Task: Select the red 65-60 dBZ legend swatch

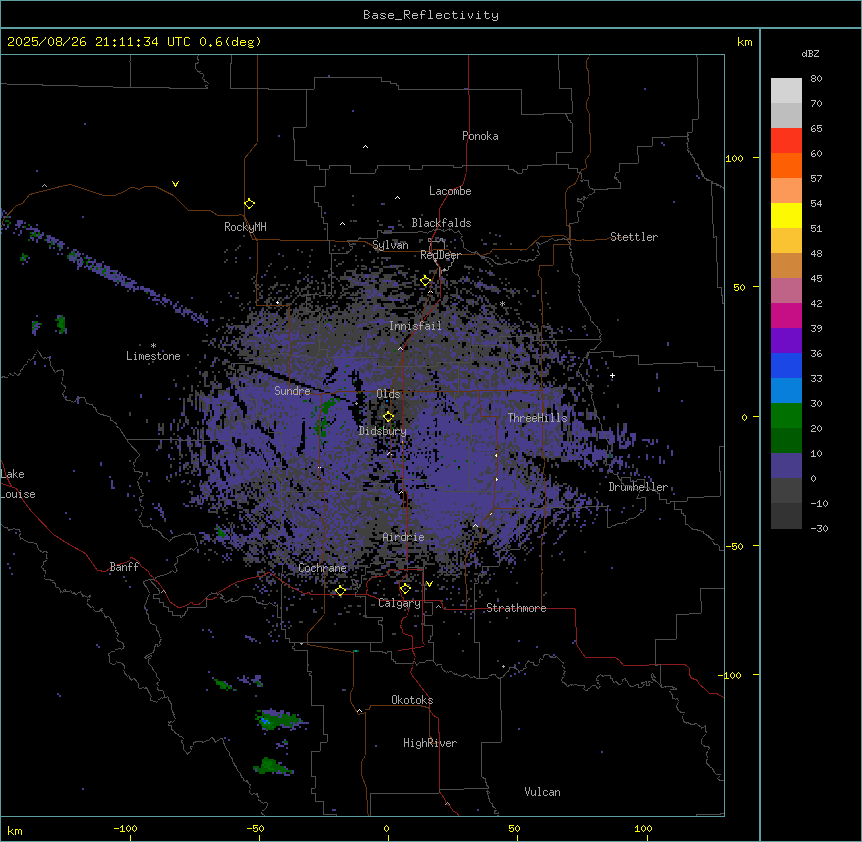Action: (786, 140)
